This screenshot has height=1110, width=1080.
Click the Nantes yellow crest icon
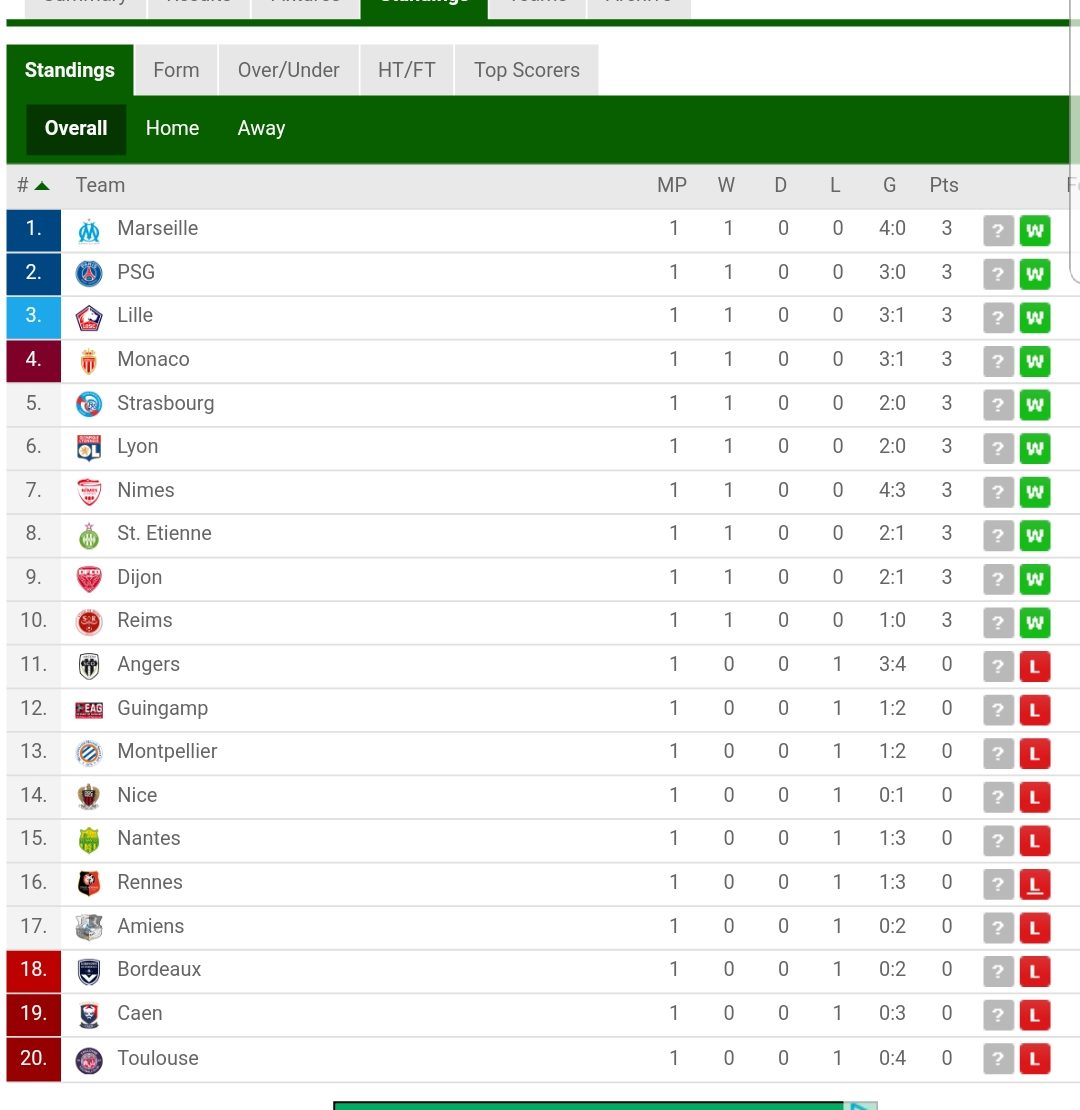pyautogui.click(x=89, y=840)
